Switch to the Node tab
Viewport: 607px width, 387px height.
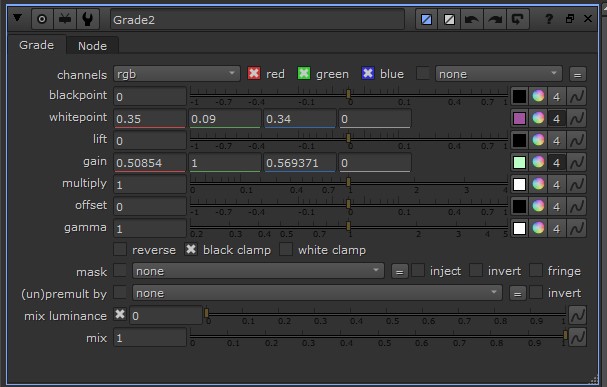click(x=92, y=46)
